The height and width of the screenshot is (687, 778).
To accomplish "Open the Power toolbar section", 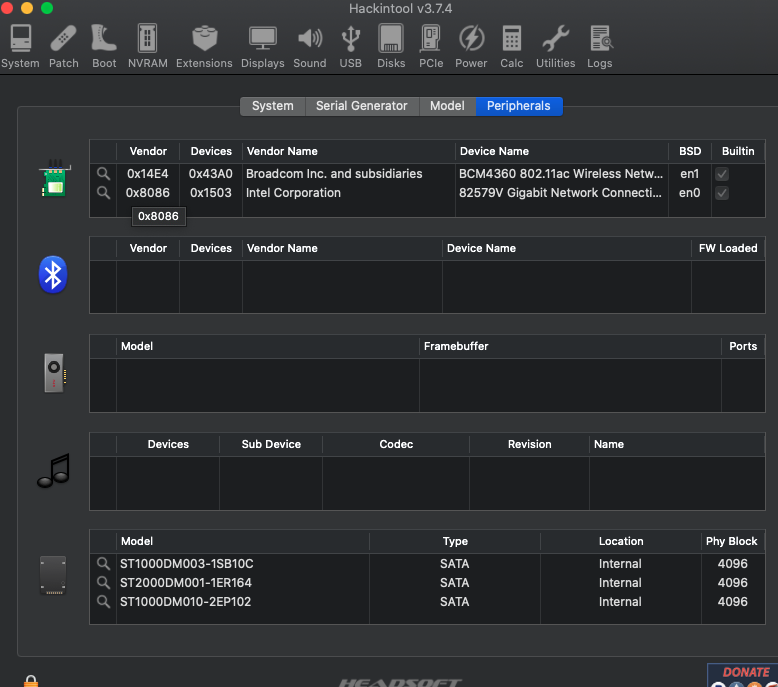I will click(471, 47).
